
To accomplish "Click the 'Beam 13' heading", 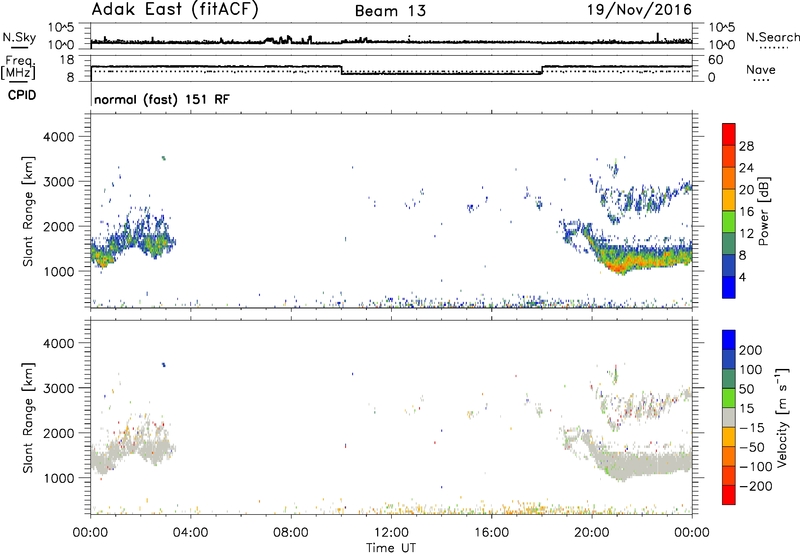I will pyautogui.click(x=390, y=11).
